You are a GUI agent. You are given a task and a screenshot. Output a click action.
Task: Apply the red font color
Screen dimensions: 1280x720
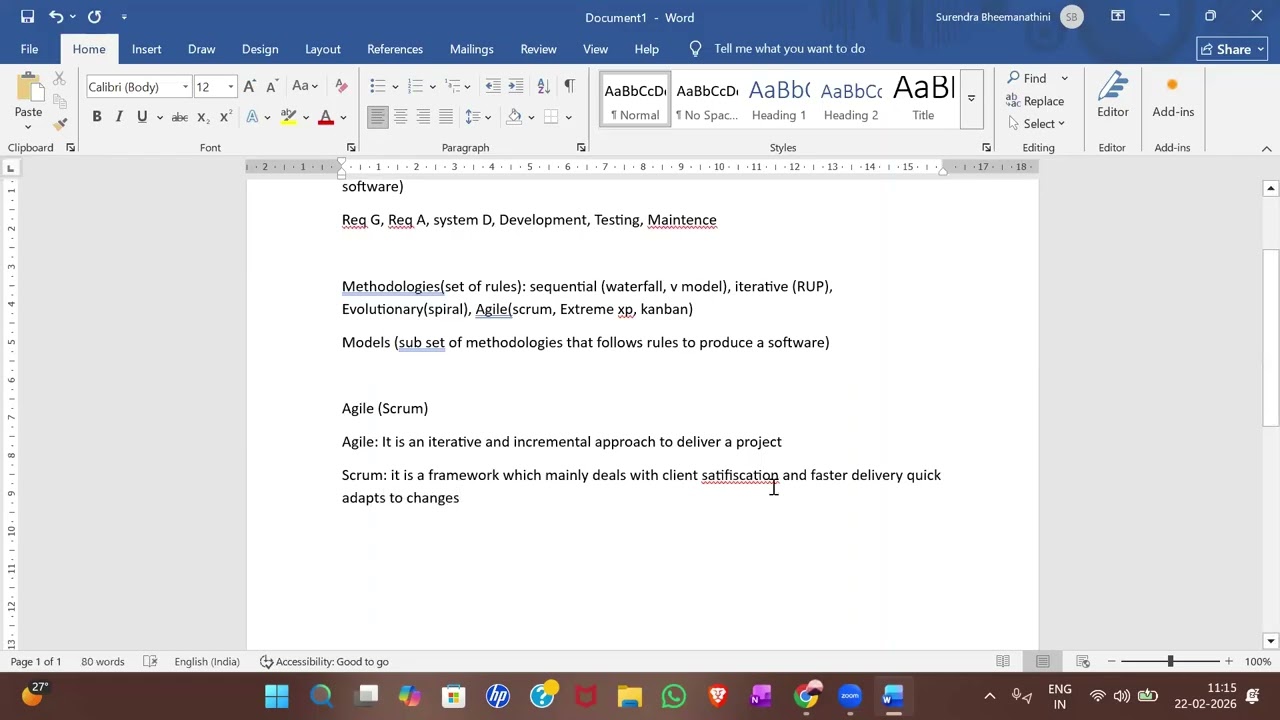click(x=325, y=117)
